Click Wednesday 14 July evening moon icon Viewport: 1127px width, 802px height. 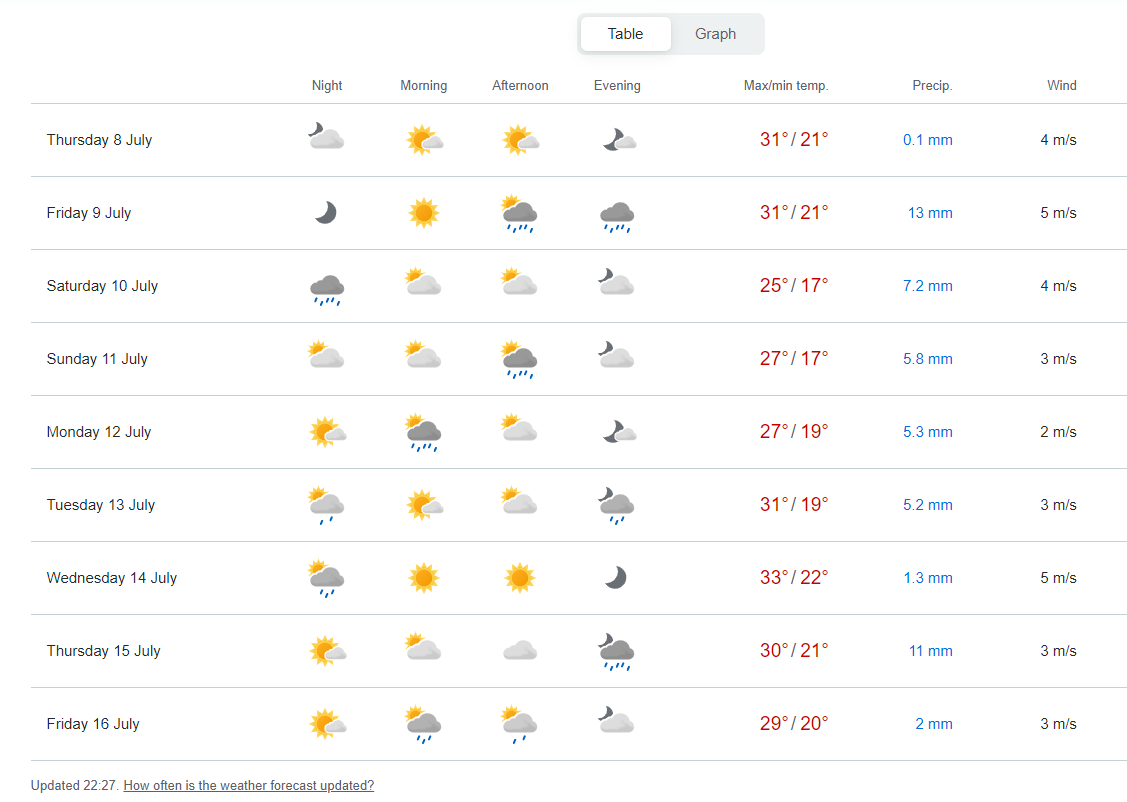[x=616, y=578]
